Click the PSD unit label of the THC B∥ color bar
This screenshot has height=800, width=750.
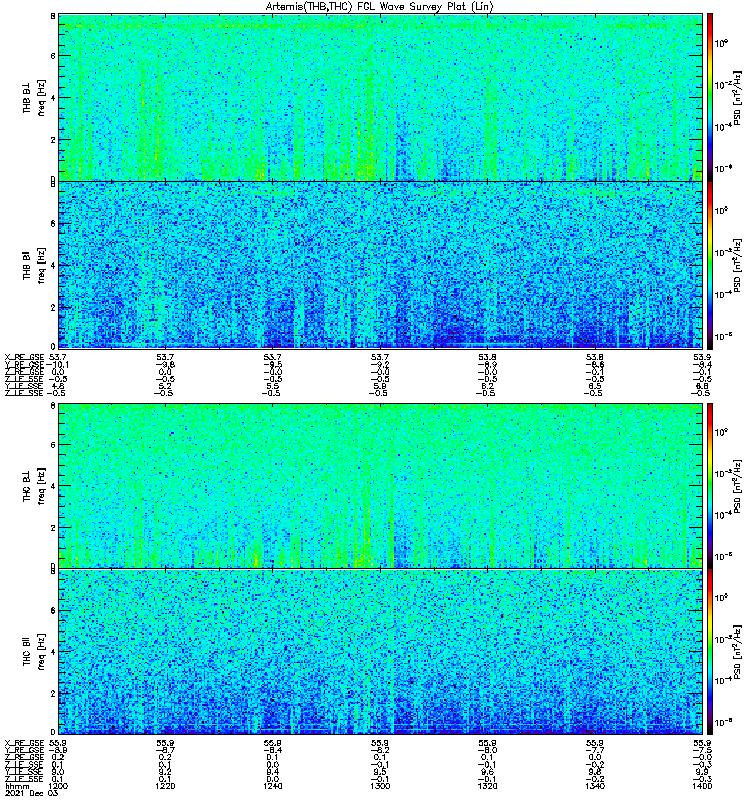(x=737, y=652)
